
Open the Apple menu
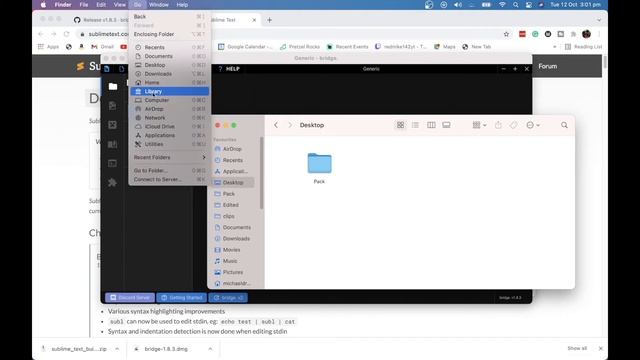click(x=43, y=5)
